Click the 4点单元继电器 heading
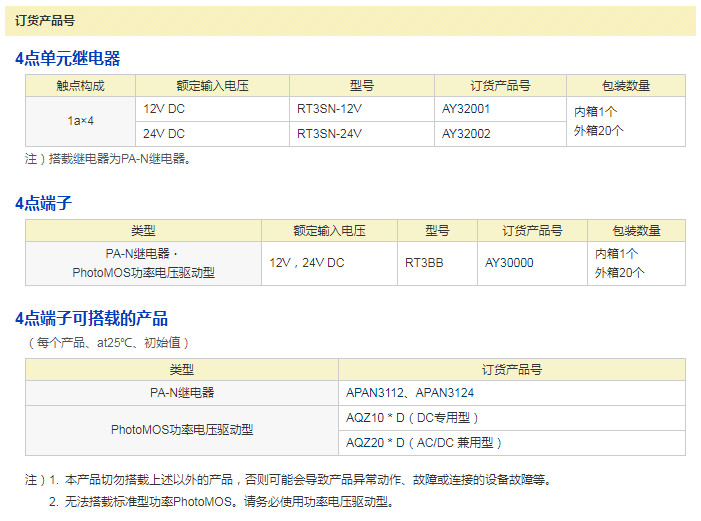The height and width of the screenshot is (521, 701). tap(67, 59)
